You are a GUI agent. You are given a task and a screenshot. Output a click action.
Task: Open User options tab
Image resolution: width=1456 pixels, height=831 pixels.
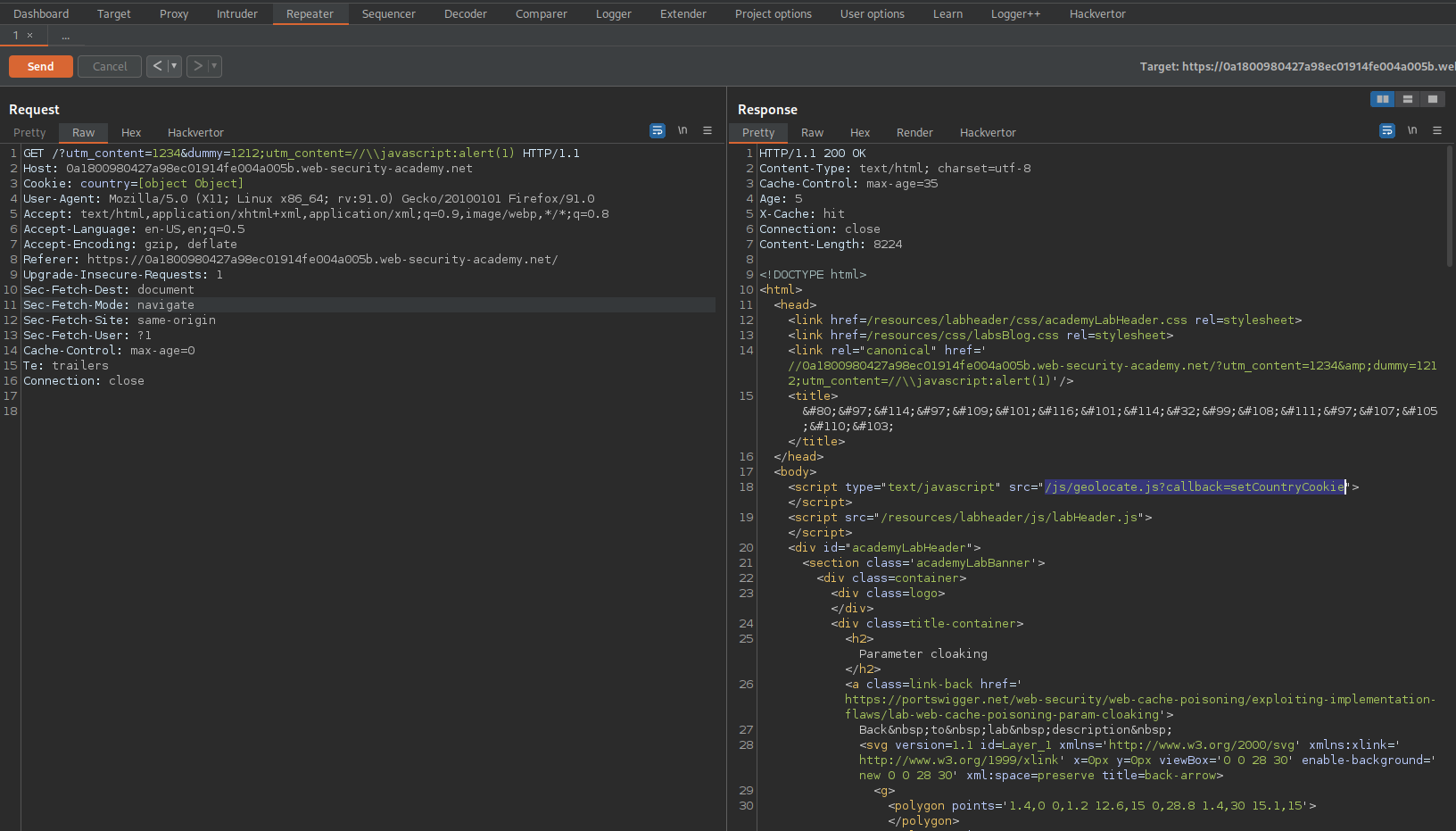click(x=873, y=13)
